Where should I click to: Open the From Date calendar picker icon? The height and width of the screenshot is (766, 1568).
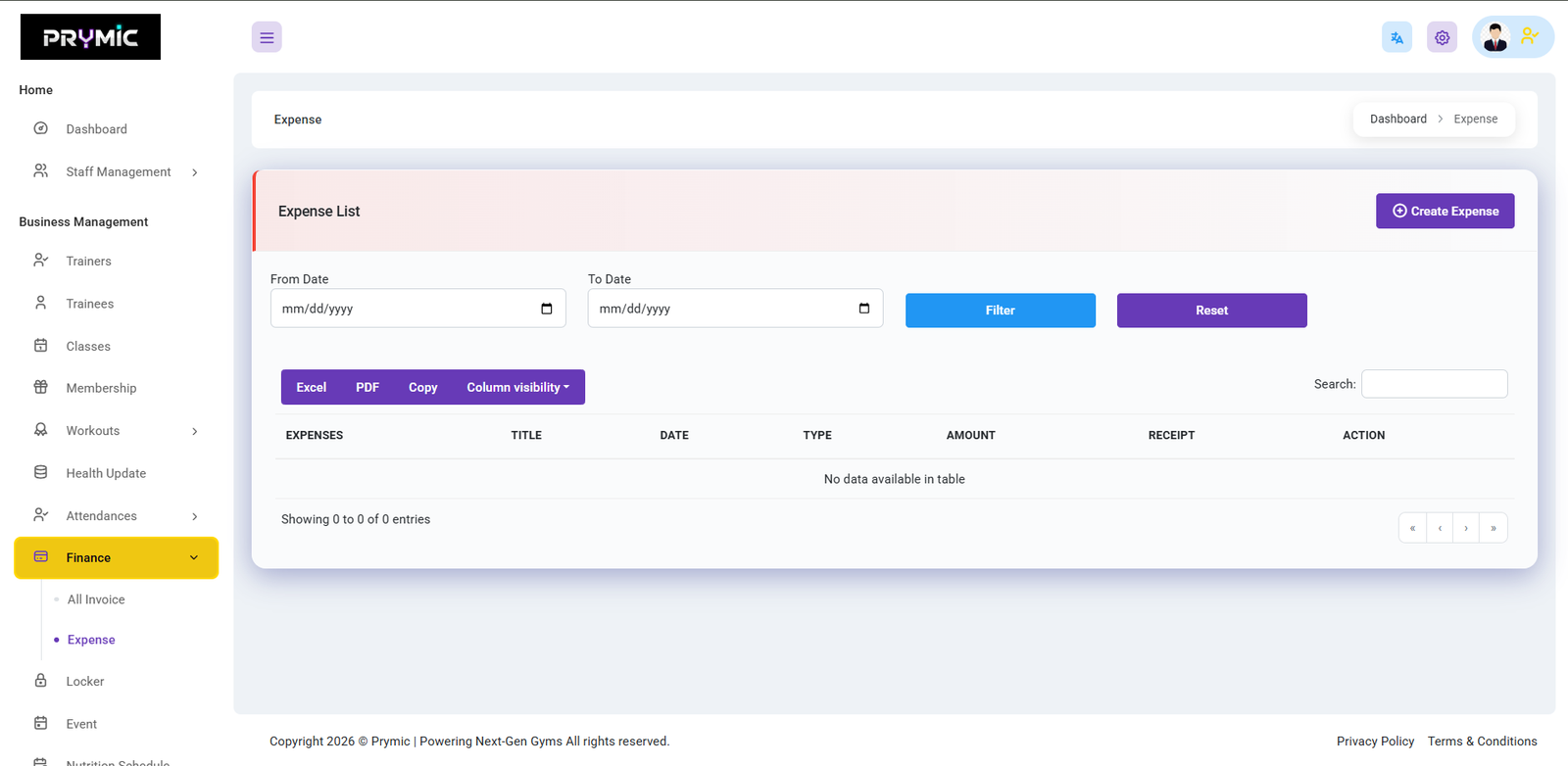(x=547, y=309)
